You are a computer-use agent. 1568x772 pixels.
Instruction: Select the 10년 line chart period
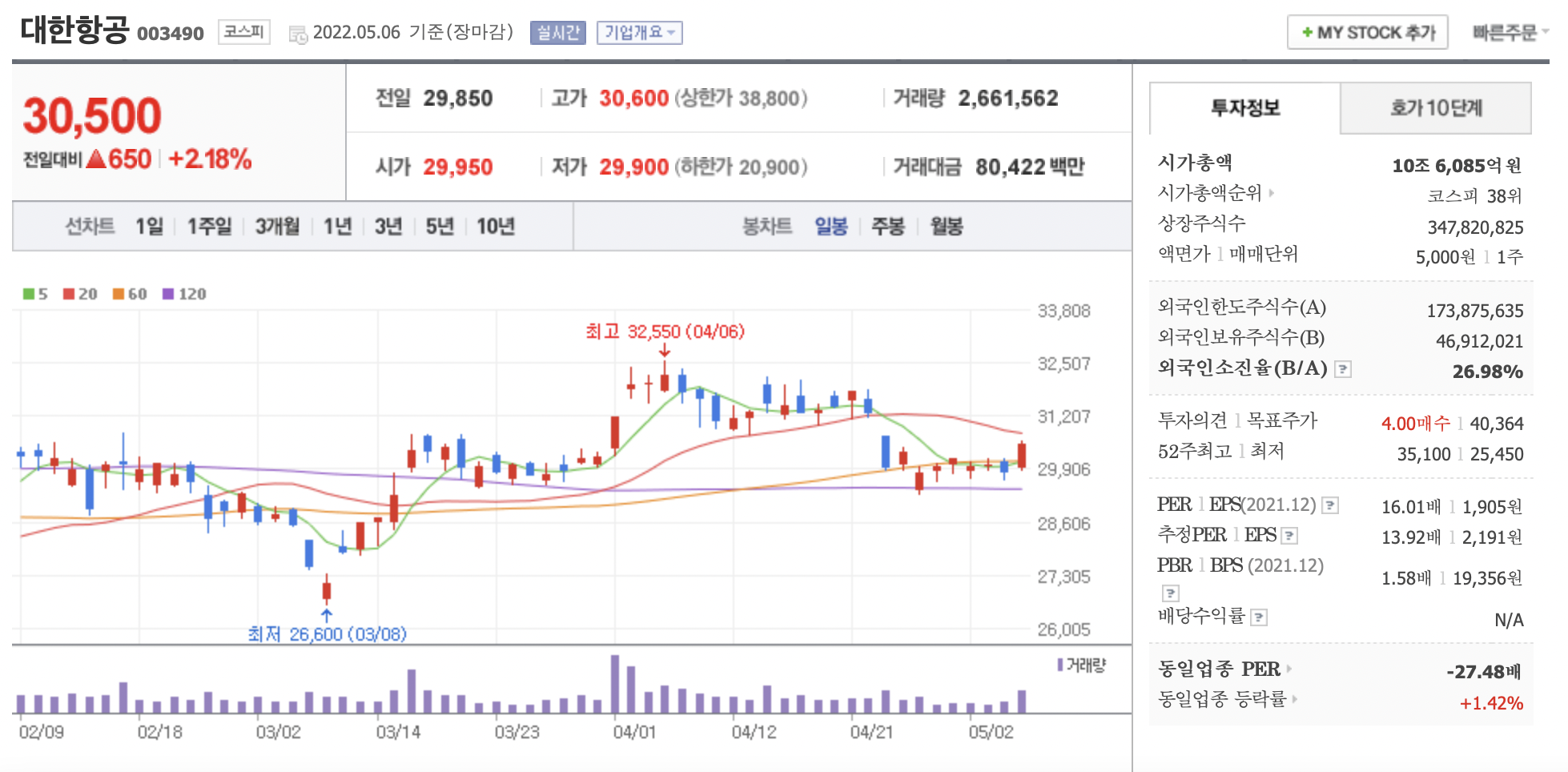coord(496,227)
